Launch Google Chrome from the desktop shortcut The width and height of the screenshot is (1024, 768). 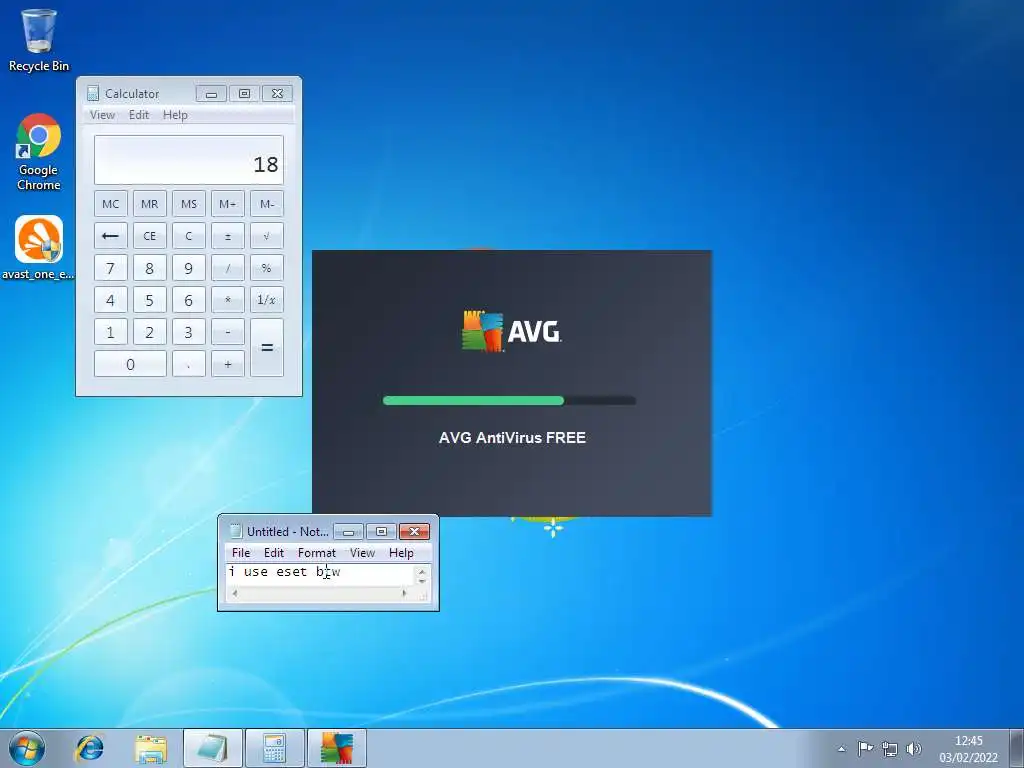39,152
